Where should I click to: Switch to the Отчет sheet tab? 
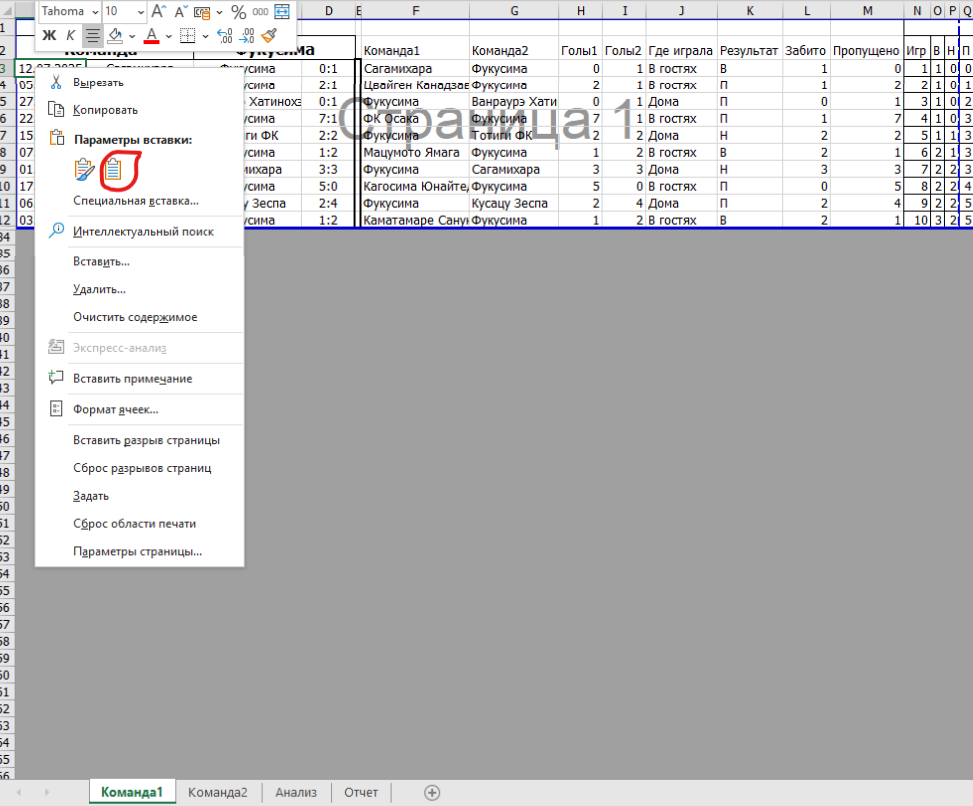[x=361, y=792]
